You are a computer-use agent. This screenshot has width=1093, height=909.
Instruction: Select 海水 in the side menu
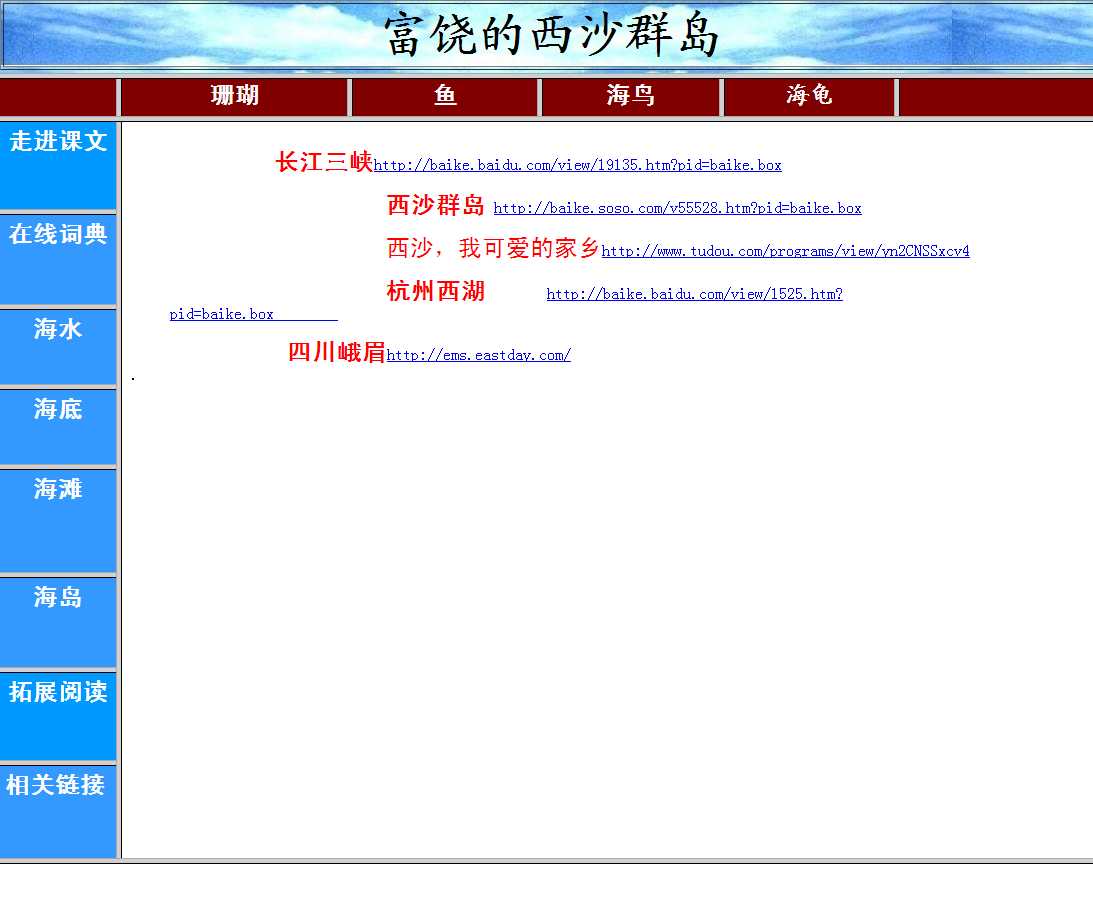[x=58, y=329]
